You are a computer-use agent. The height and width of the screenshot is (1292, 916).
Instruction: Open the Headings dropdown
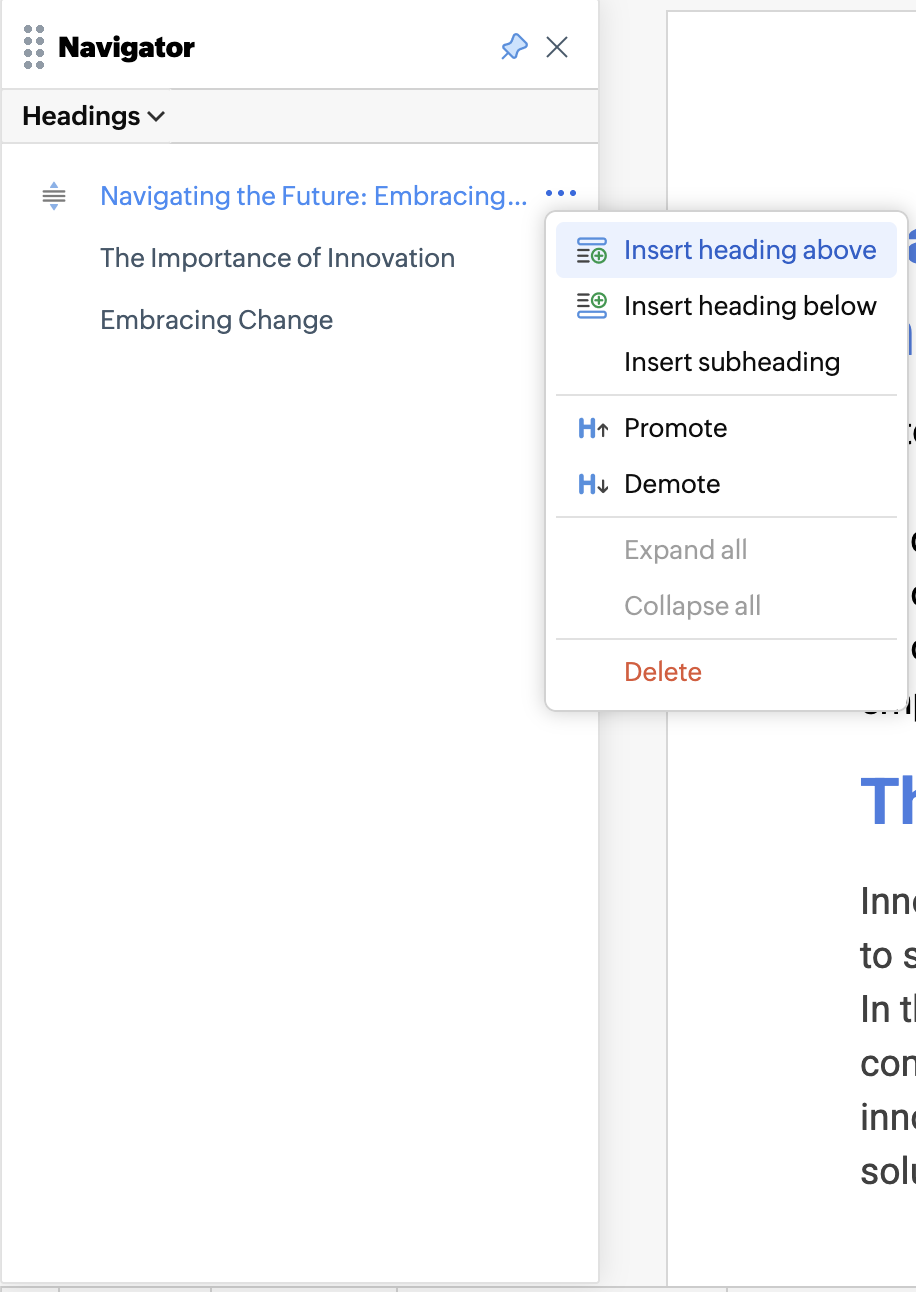click(x=94, y=116)
